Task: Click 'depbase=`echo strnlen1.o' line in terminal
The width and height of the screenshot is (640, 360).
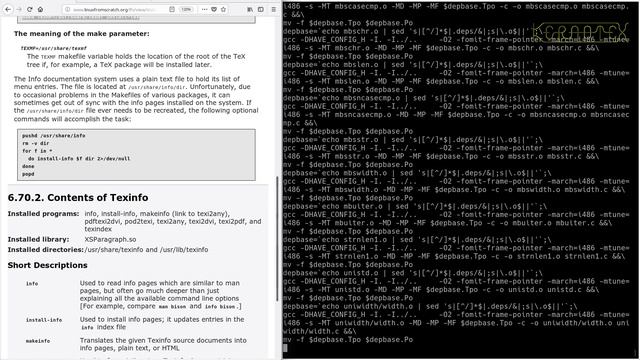Action: (417, 240)
